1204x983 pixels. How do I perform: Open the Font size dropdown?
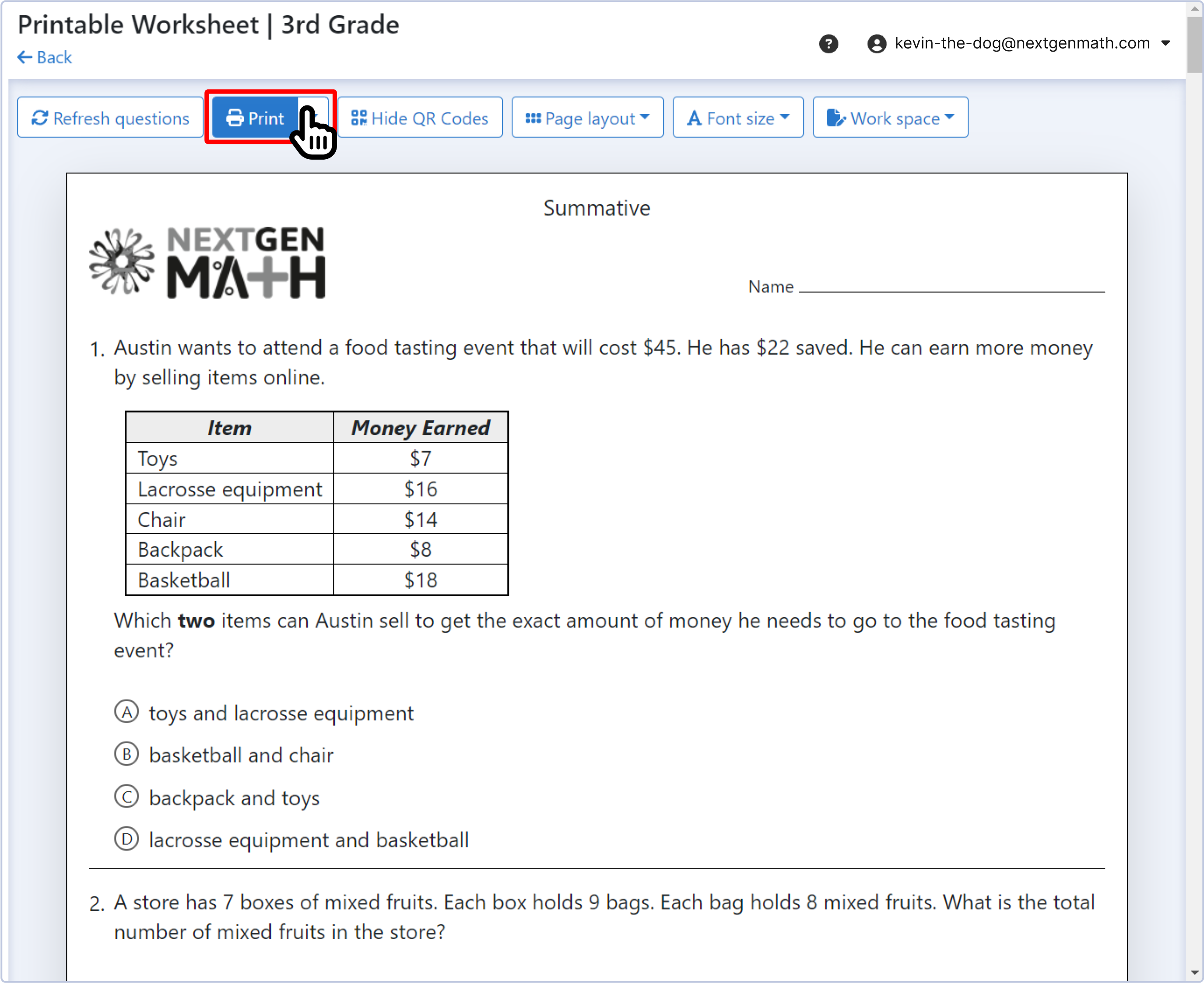[738, 118]
